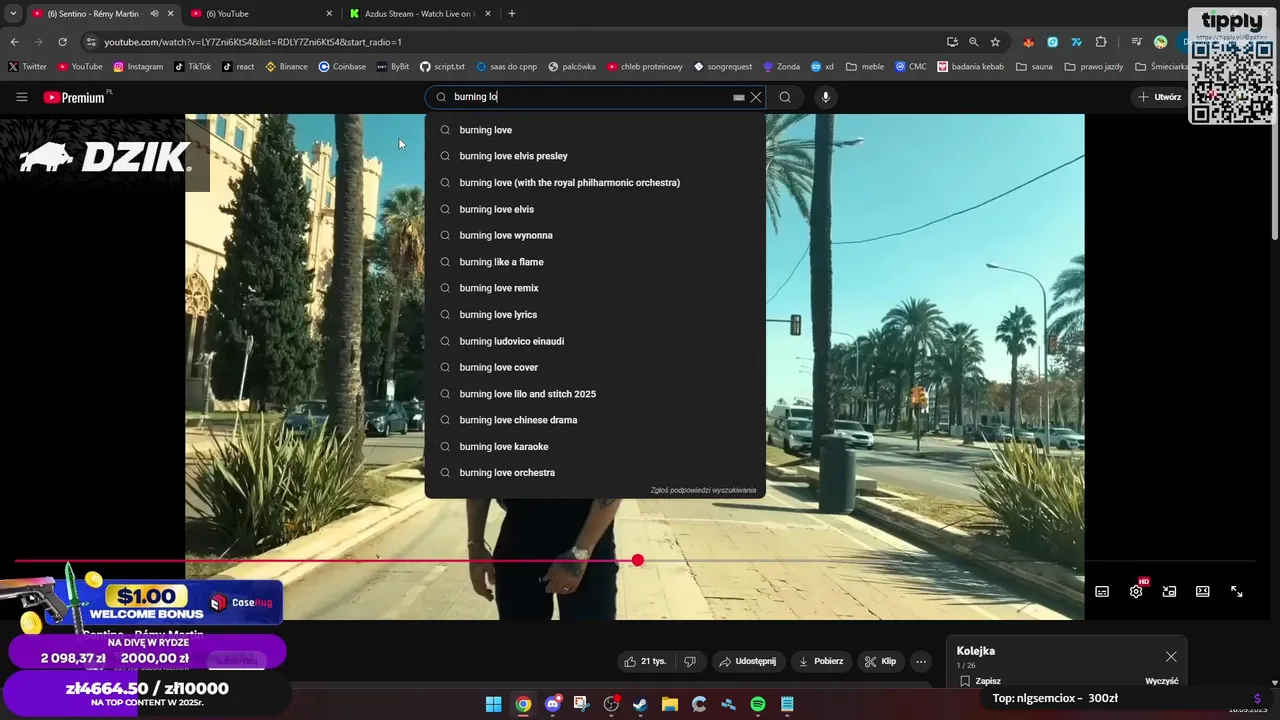This screenshot has width=1280, height=720.
Task: Mute the Sentino tab via speaker icon
Action: coord(154,14)
